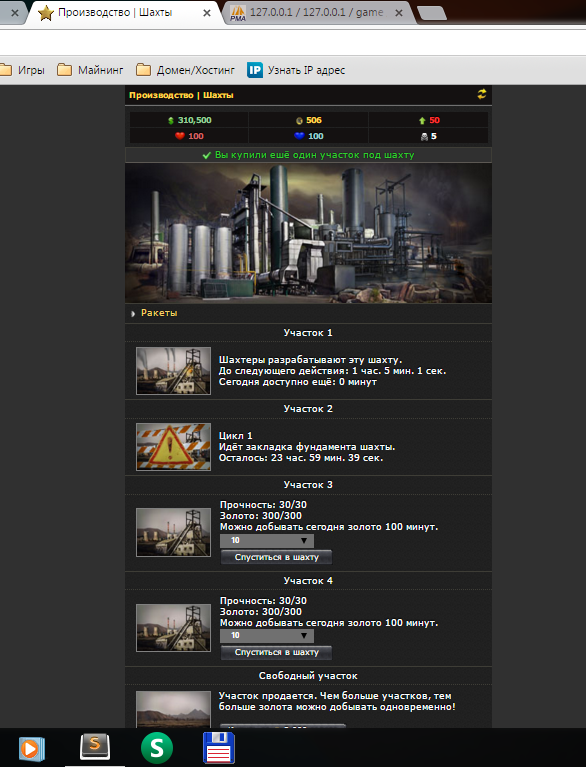Click the green dollar money icon

[x=171, y=120]
